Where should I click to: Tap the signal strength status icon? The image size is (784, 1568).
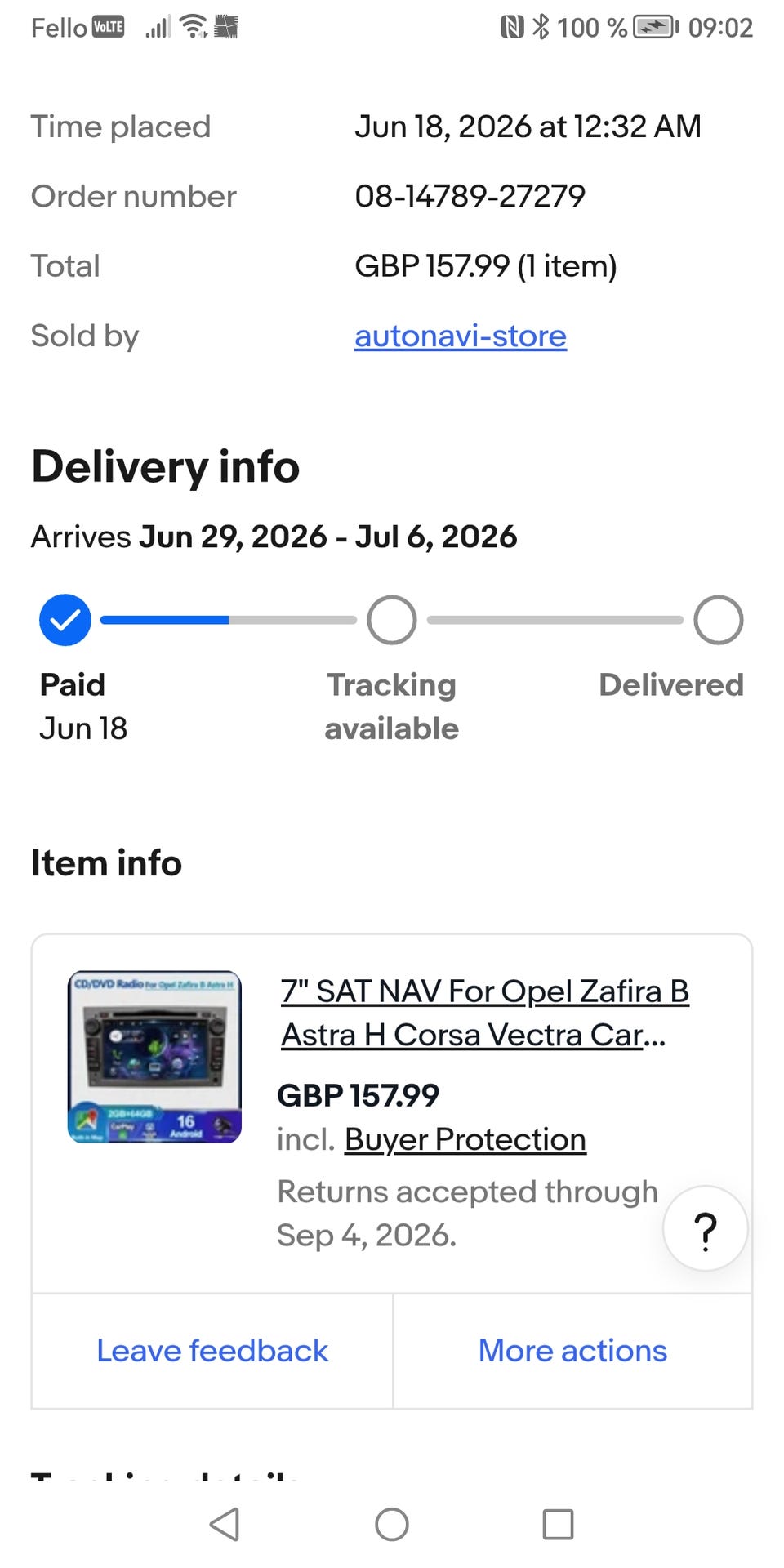158,28
